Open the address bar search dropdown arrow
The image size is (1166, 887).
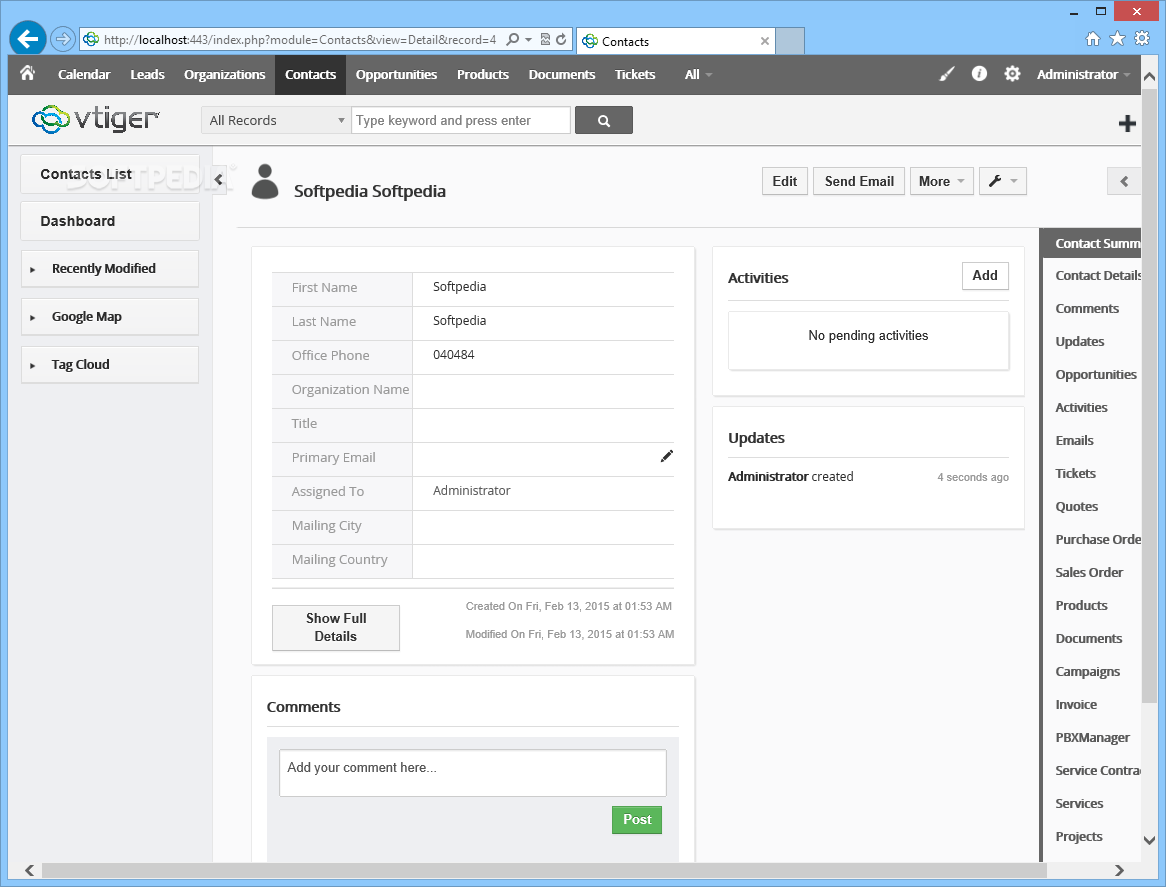[529, 39]
